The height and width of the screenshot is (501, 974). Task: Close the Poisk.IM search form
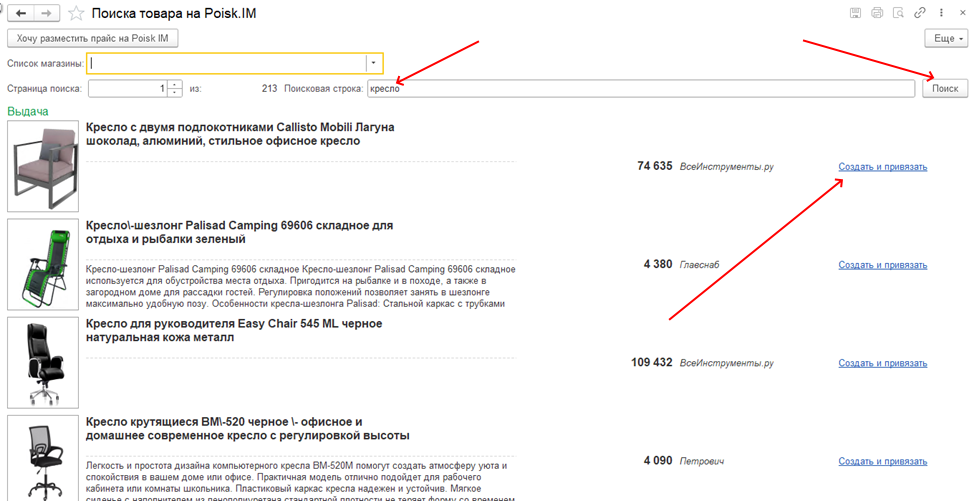pyautogui.click(x=961, y=14)
